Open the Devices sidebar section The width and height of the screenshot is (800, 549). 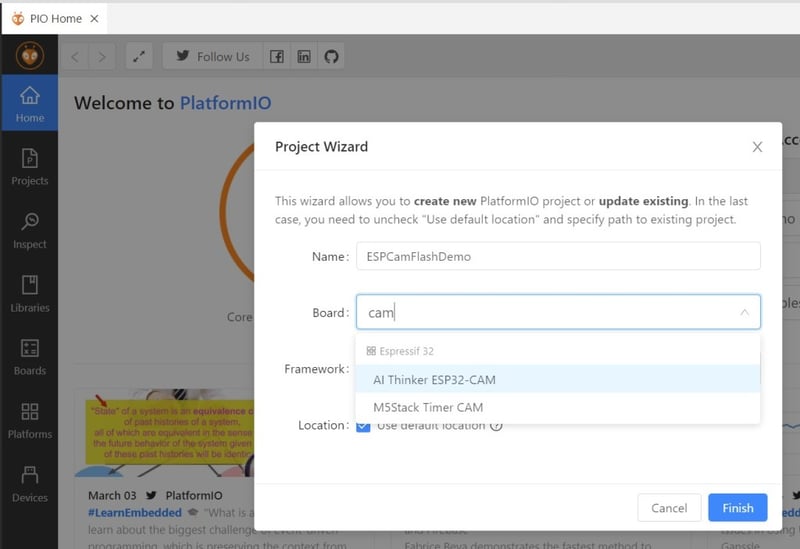coord(30,484)
